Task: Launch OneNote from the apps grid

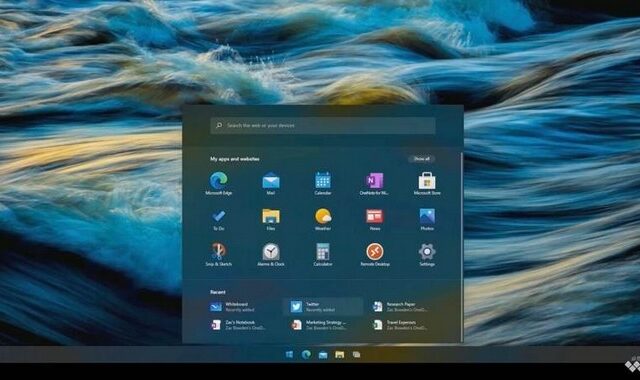Action: pyautogui.click(x=374, y=184)
